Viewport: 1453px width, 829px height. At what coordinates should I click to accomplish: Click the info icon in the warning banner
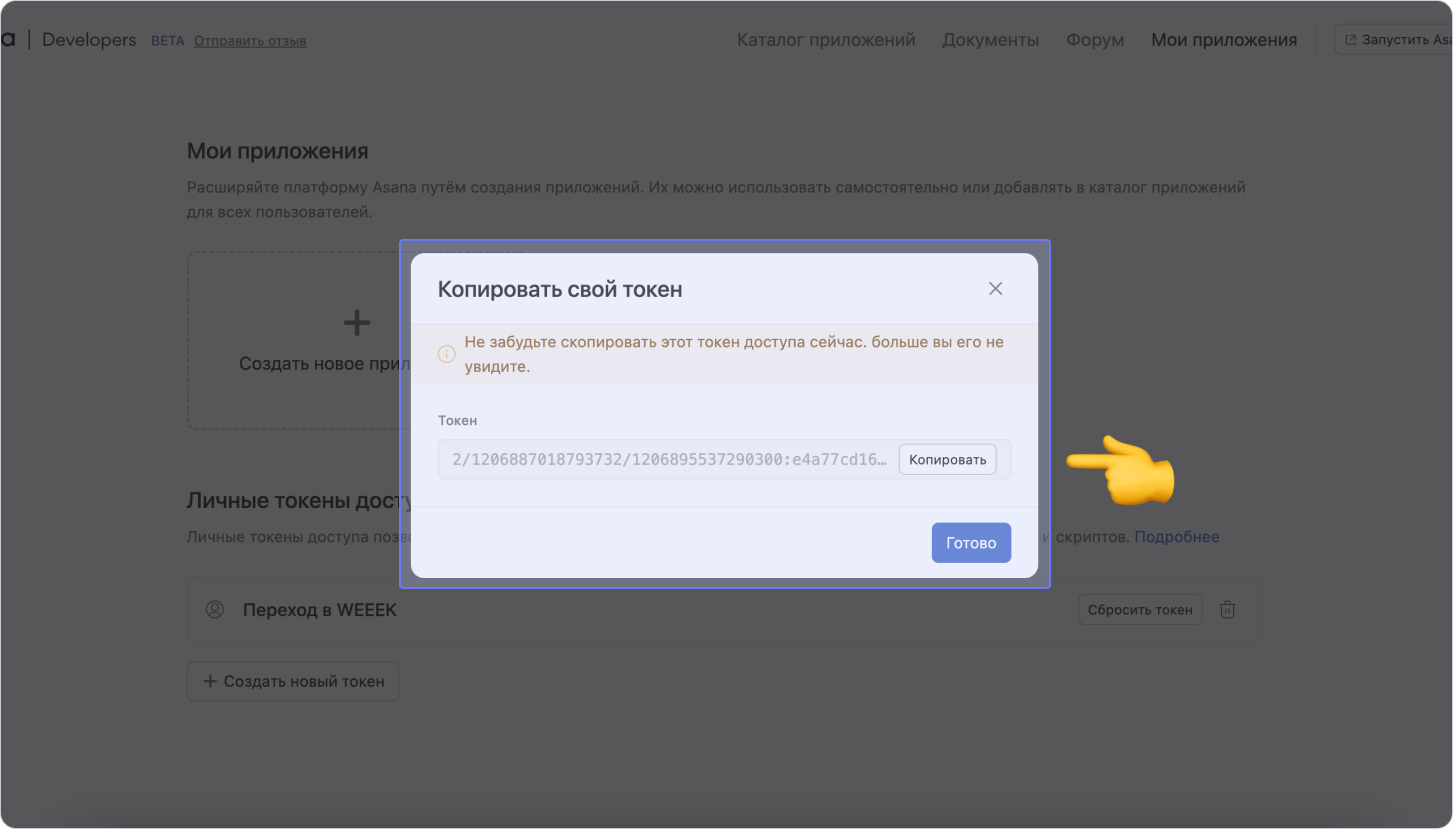[x=447, y=354]
